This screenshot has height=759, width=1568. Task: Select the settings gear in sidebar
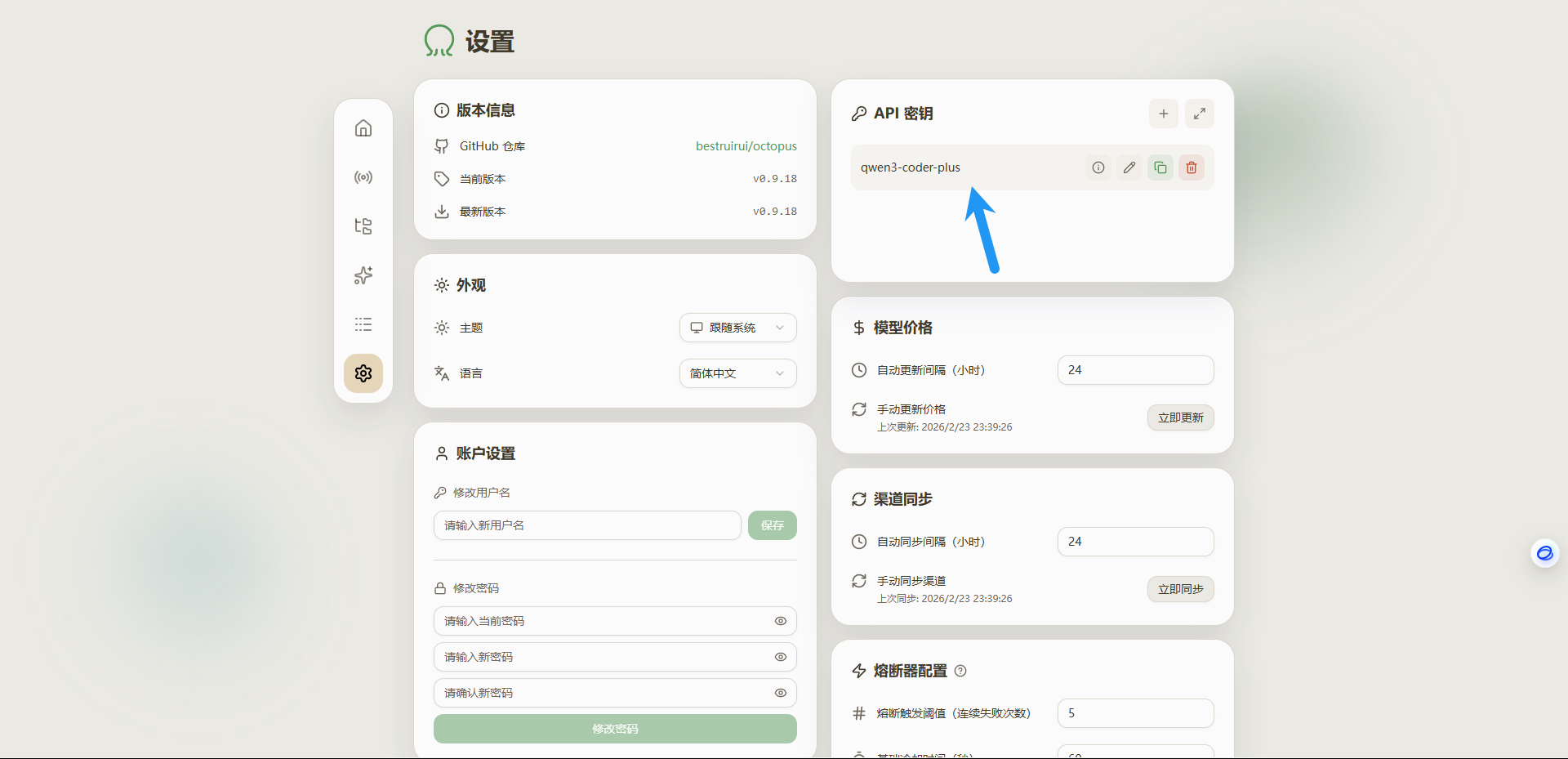[363, 373]
